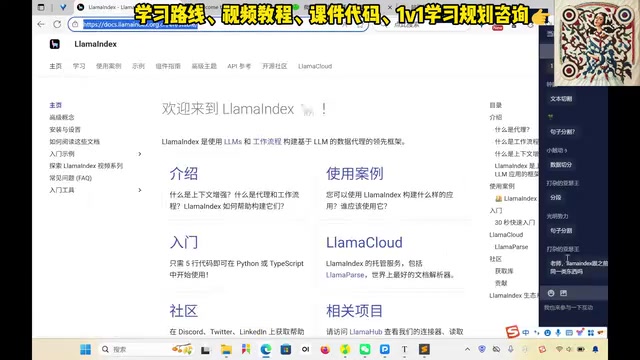Open the Windows Start menu

(85, 349)
